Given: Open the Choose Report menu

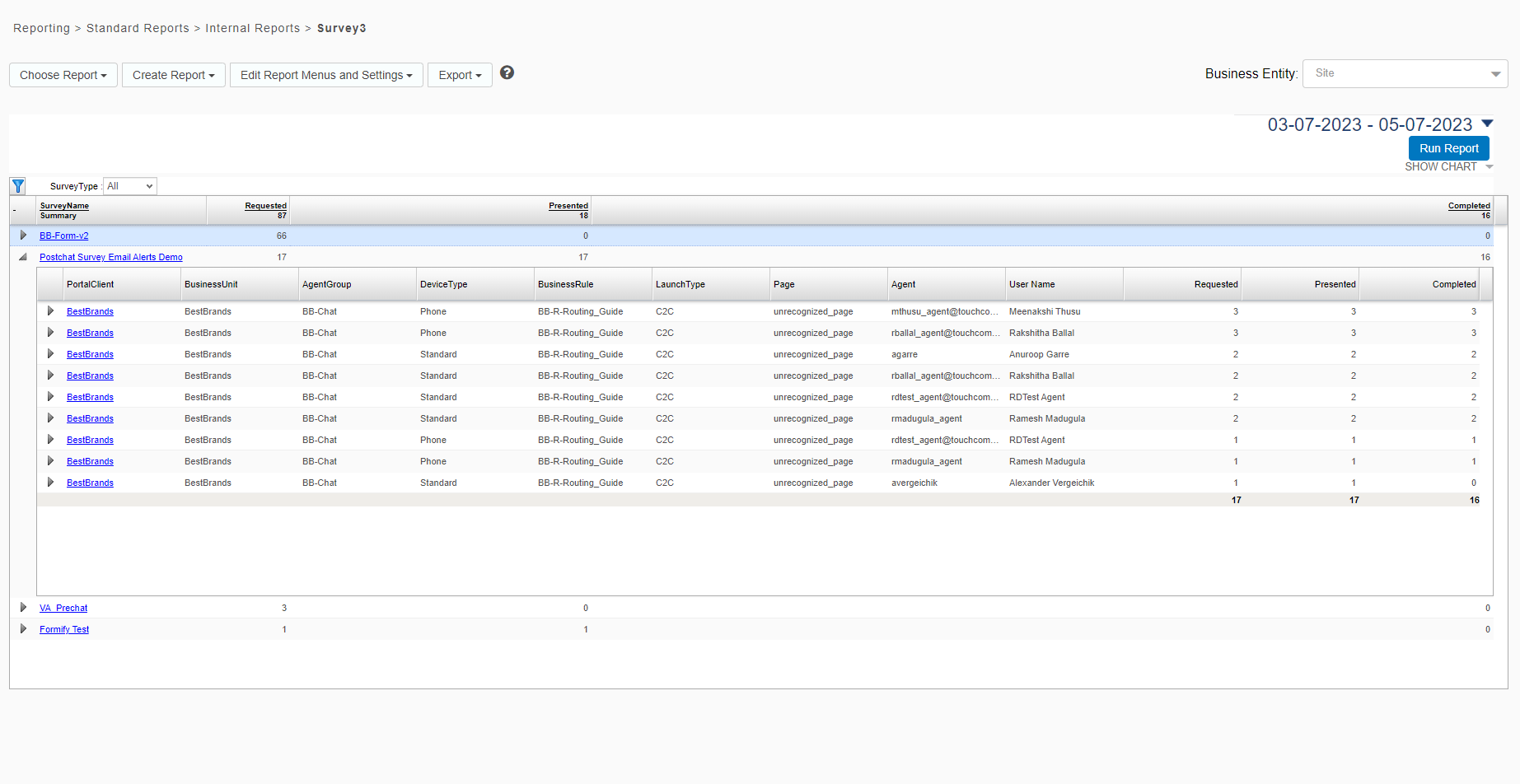Looking at the screenshot, I should point(63,75).
